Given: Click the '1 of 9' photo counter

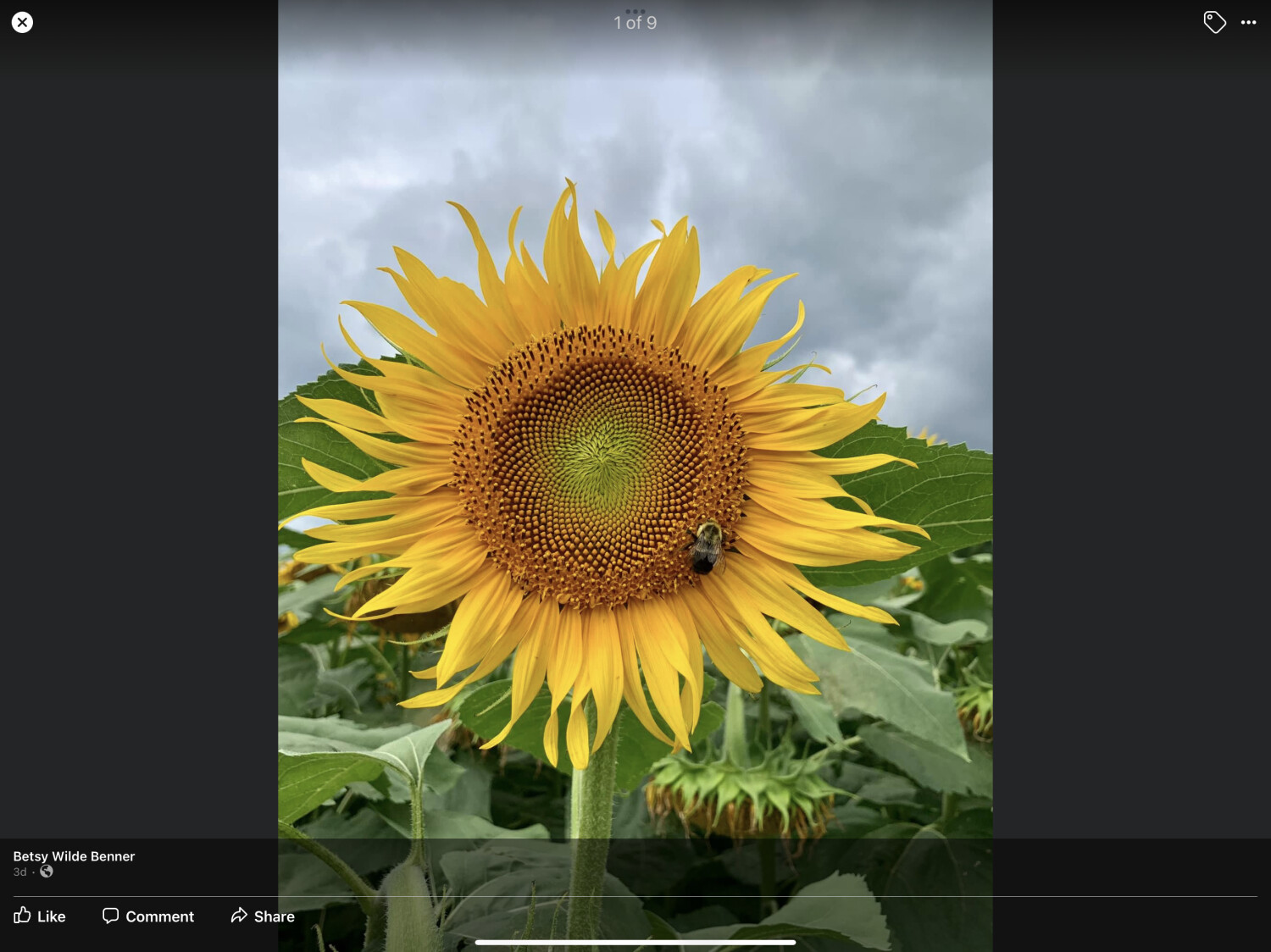Looking at the screenshot, I should (x=635, y=23).
